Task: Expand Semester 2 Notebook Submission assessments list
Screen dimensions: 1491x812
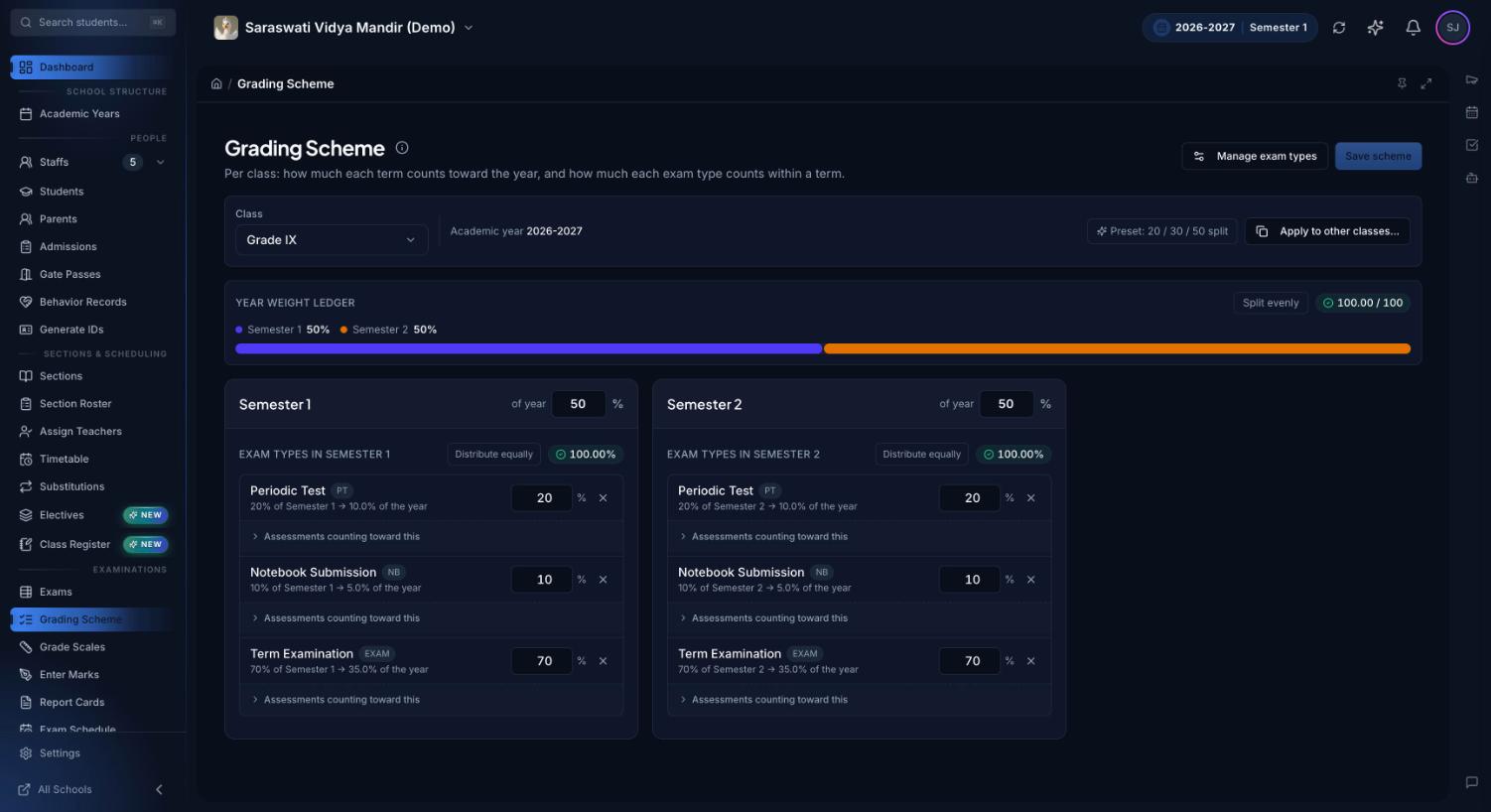Action: pyautogui.click(x=763, y=617)
